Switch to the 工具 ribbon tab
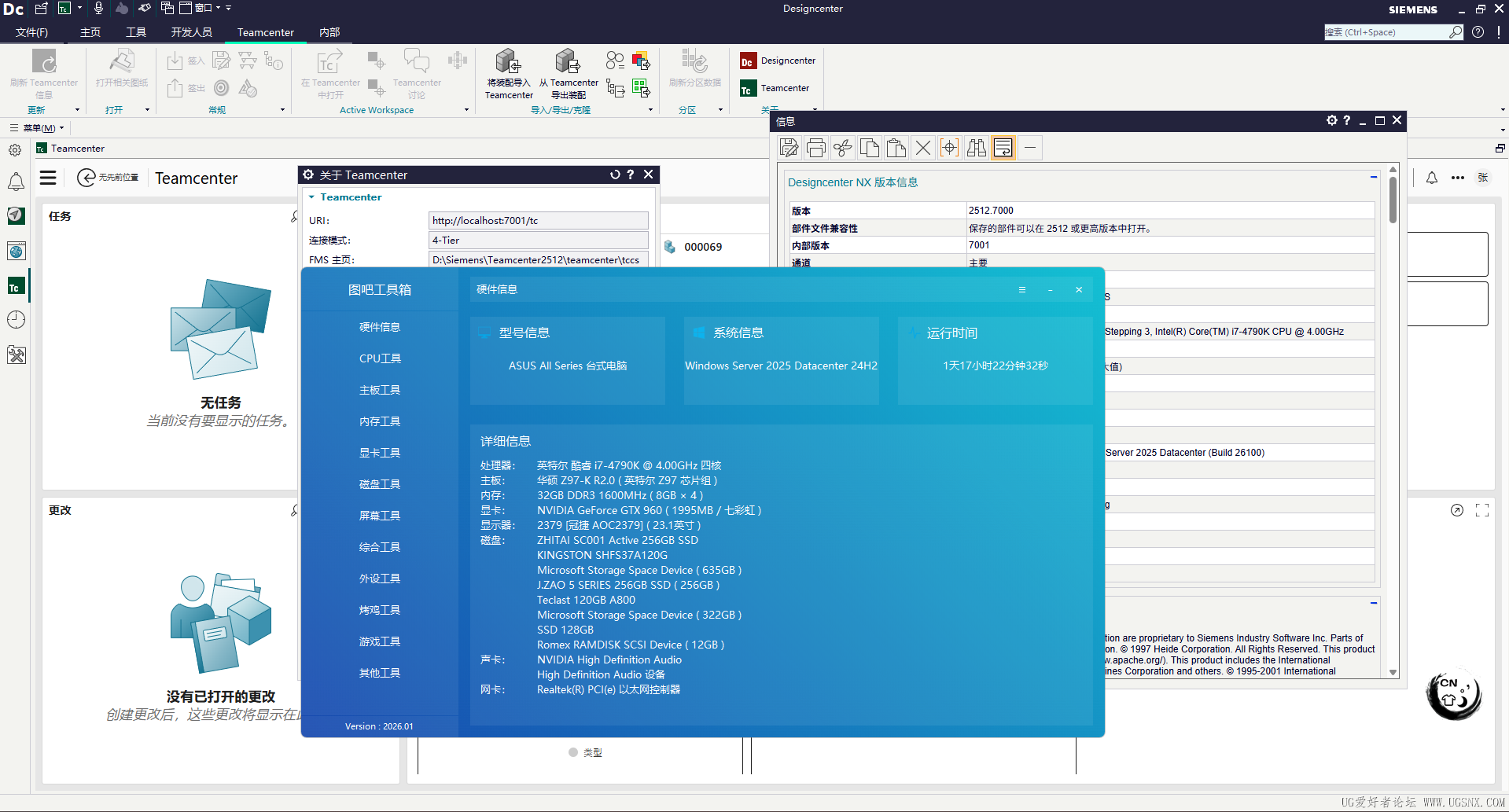The width and height of the screenshot is (1509, 812). (x=136, y=32)
